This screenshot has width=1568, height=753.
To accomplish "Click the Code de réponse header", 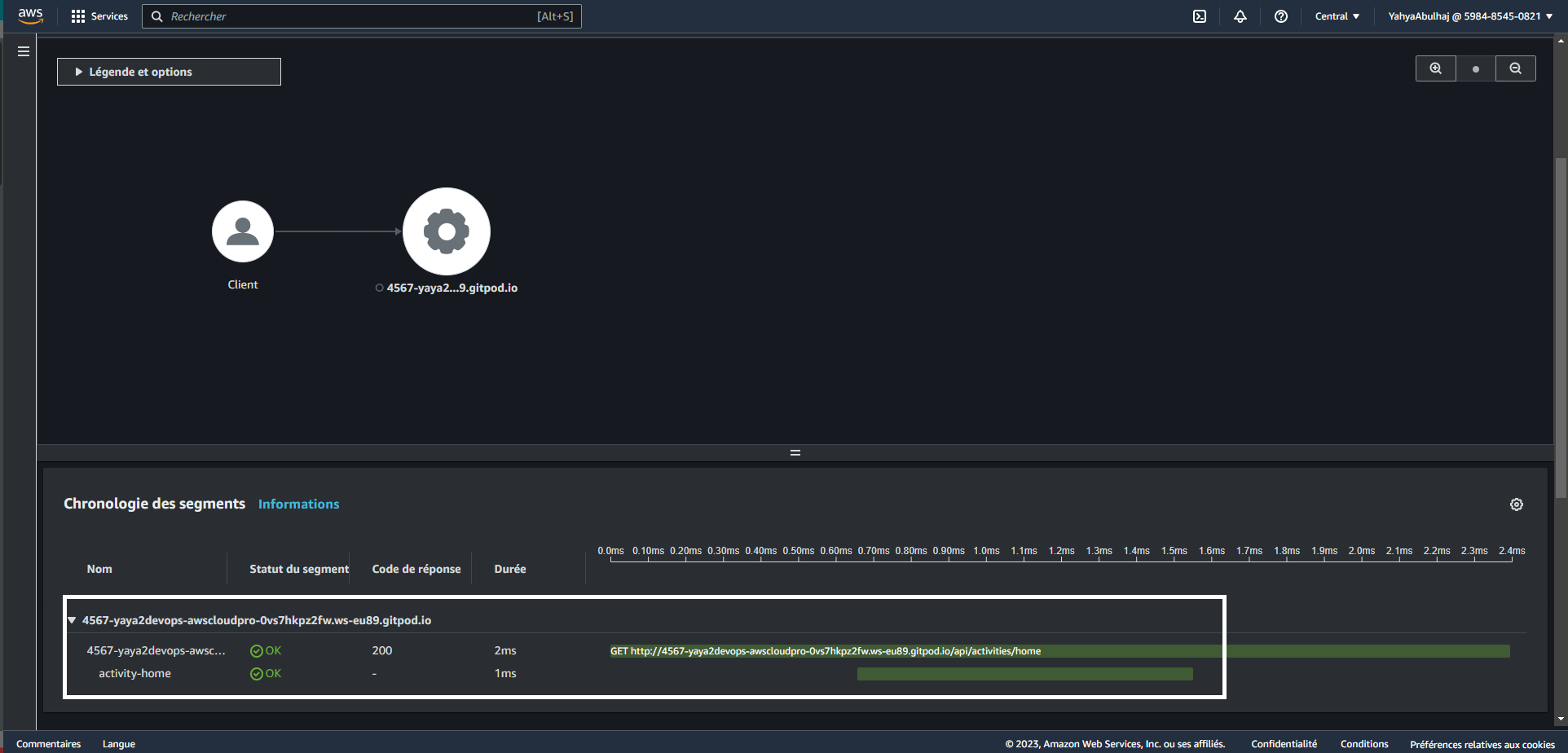I will tap(416, 569).
